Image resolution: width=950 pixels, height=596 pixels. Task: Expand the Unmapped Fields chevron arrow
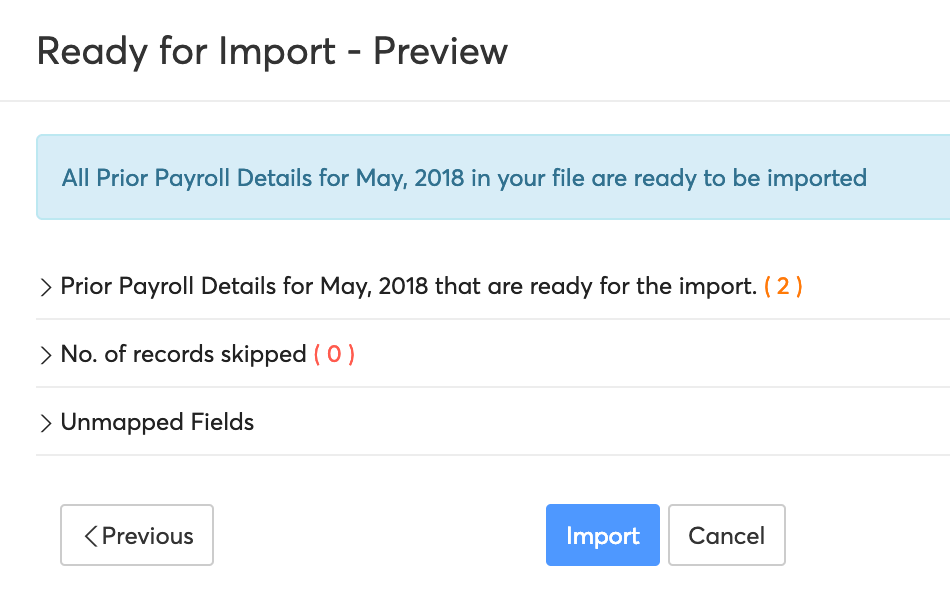45,423
